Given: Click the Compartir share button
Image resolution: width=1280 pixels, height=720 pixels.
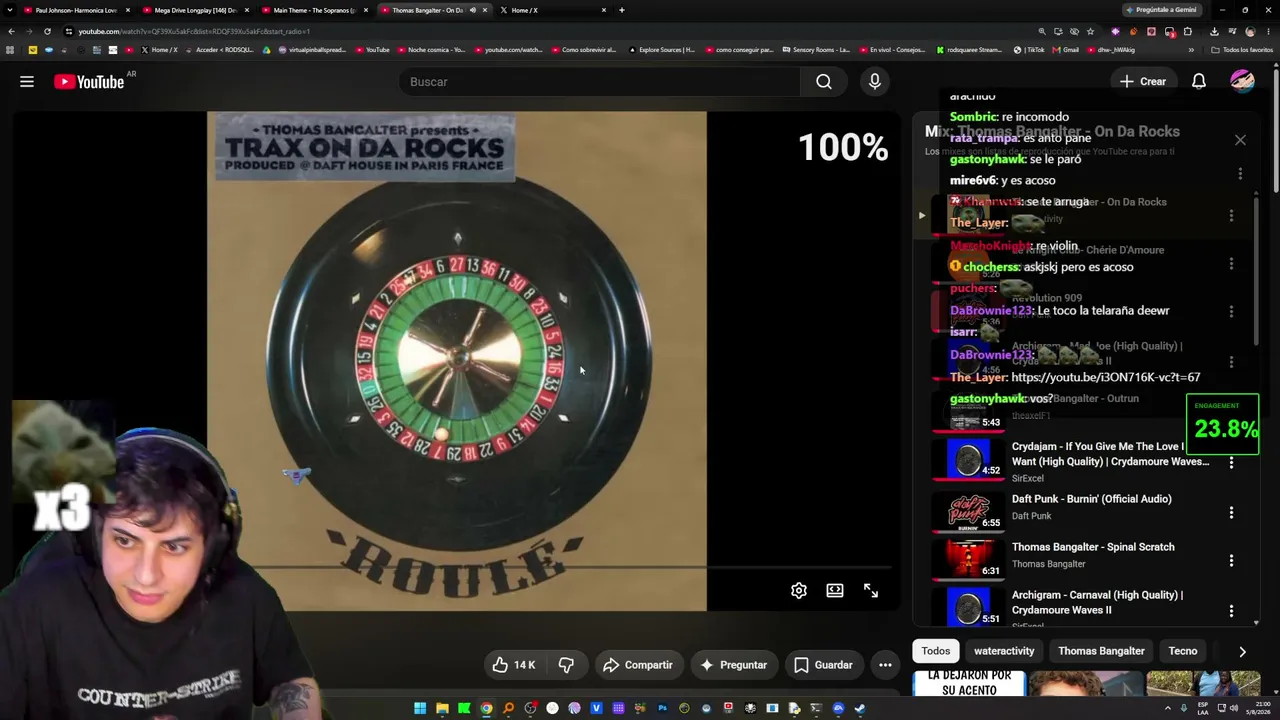Looking at the screenshot, I should pos(638,665).
